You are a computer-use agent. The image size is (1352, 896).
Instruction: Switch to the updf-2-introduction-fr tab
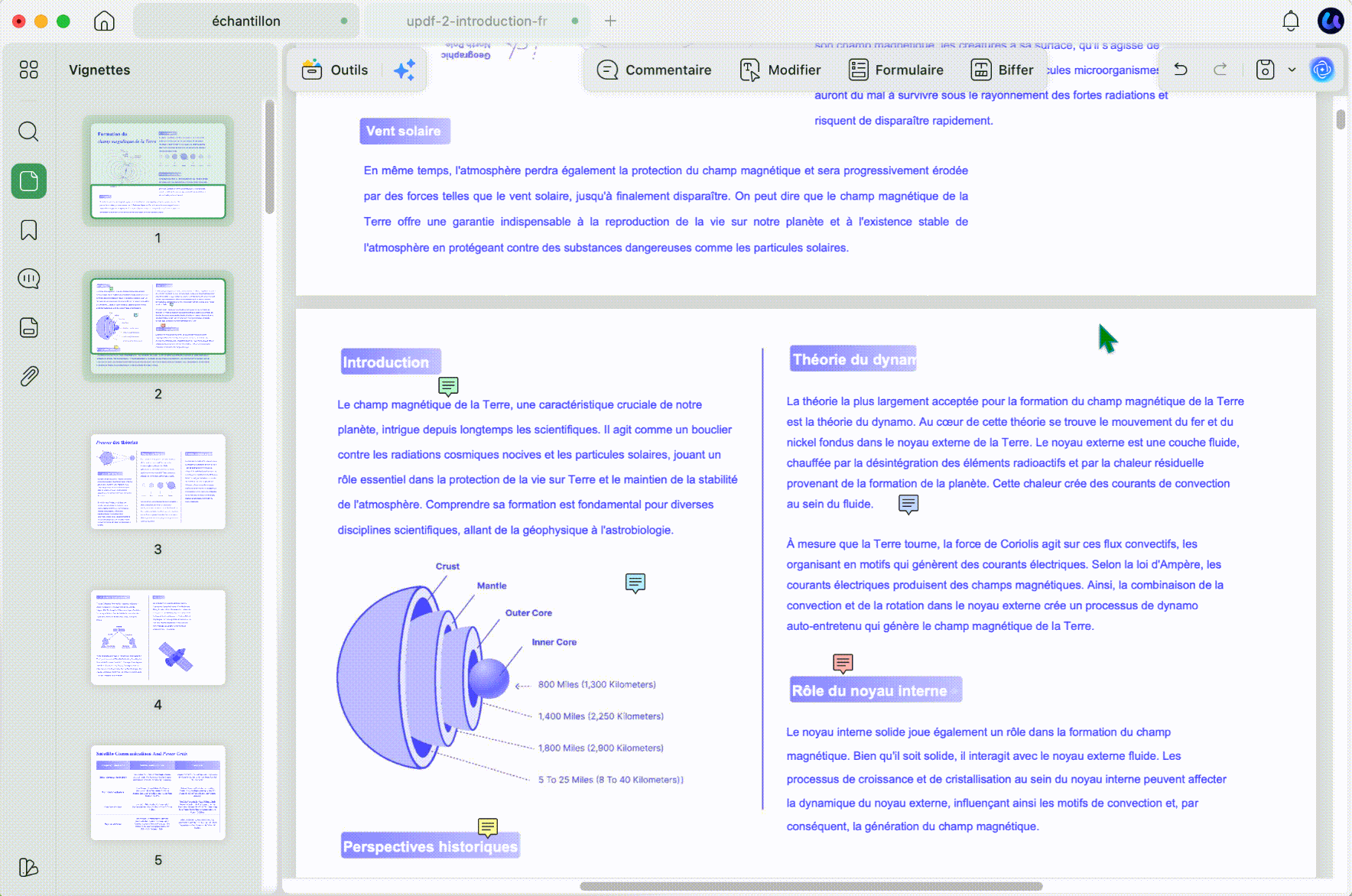point(476,21)
